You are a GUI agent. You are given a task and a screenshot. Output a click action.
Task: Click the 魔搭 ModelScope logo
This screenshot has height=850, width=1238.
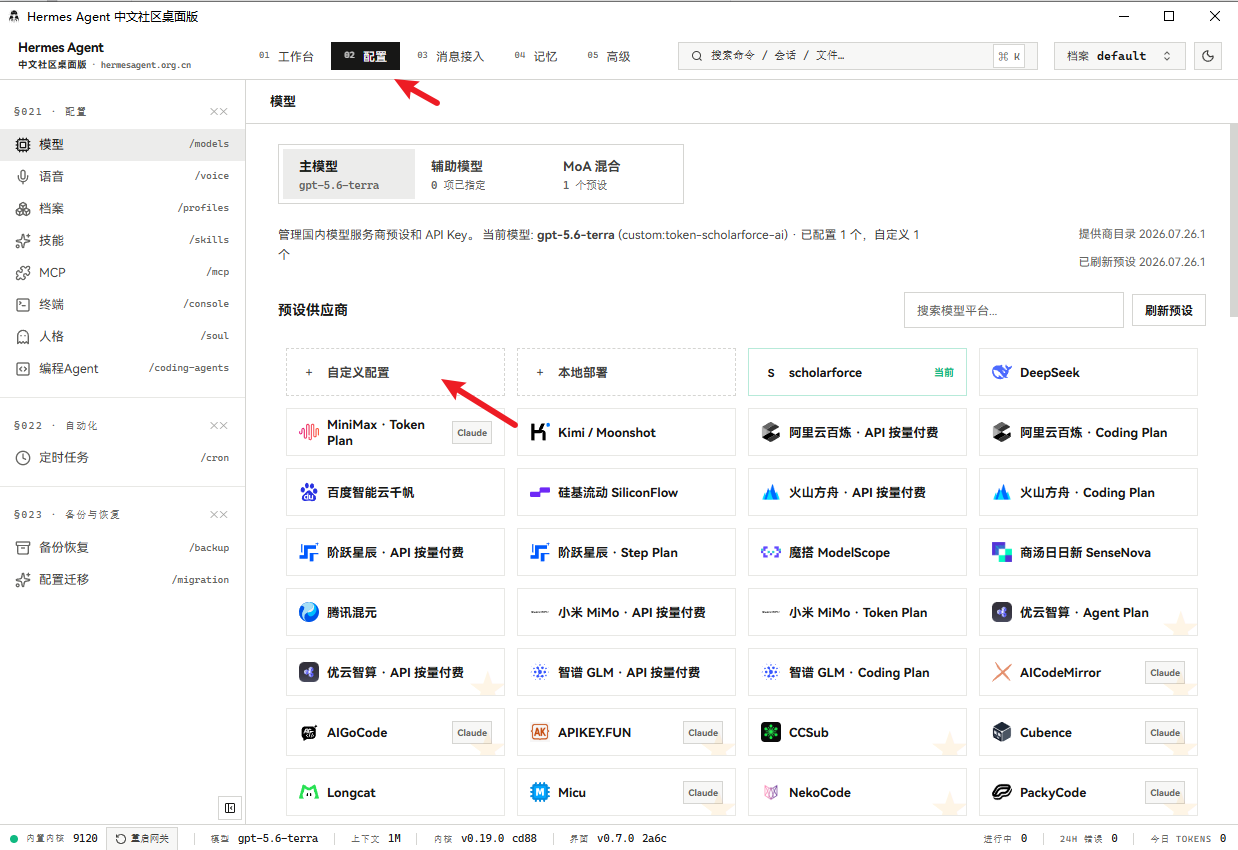[x=771, y=552]
